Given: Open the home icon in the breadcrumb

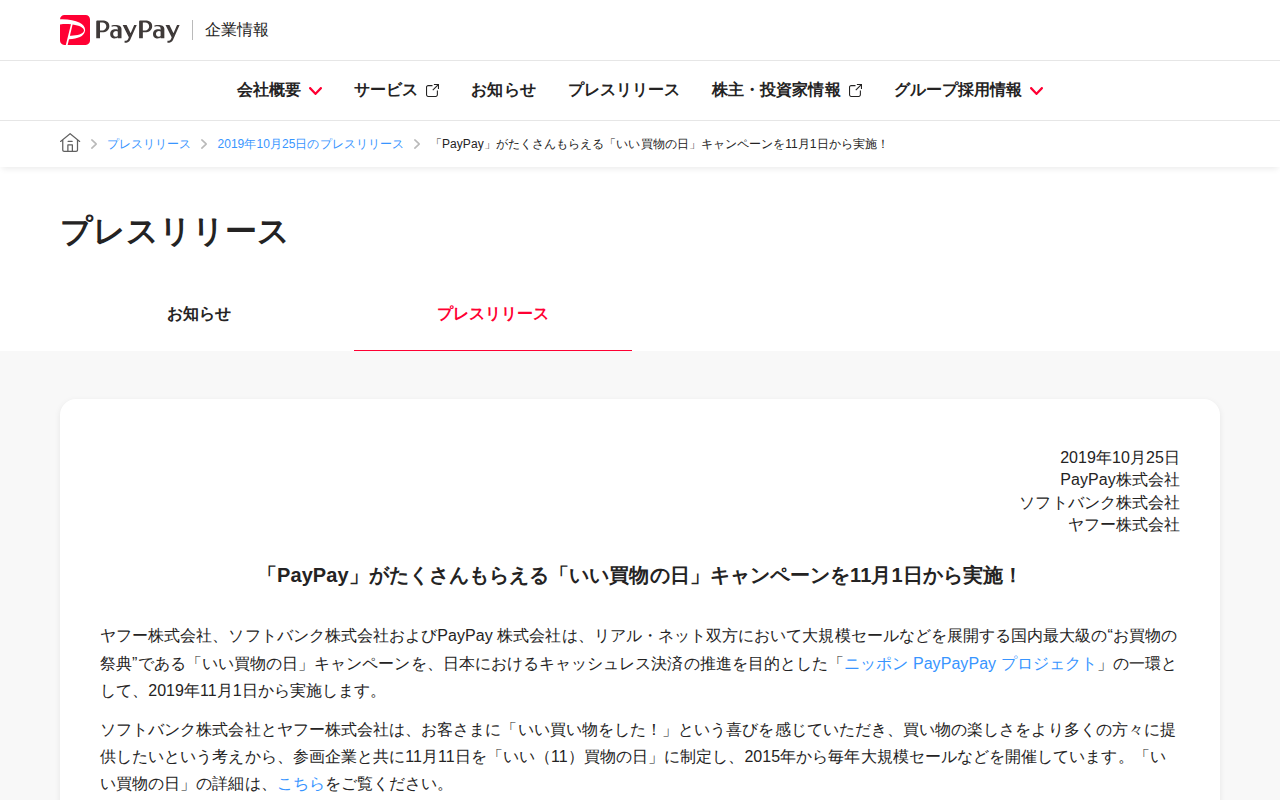Looking at the screenshot, I should [70, 143].
